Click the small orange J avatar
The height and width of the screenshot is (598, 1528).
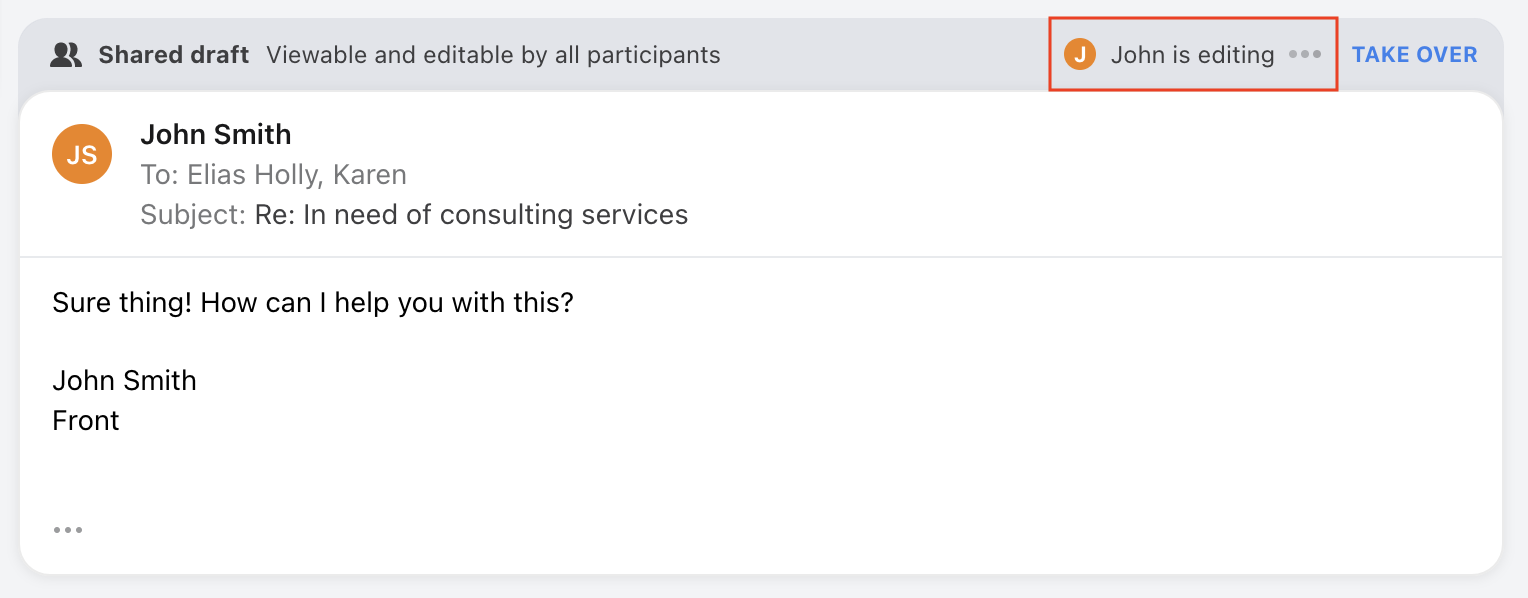click(1080, 55)
